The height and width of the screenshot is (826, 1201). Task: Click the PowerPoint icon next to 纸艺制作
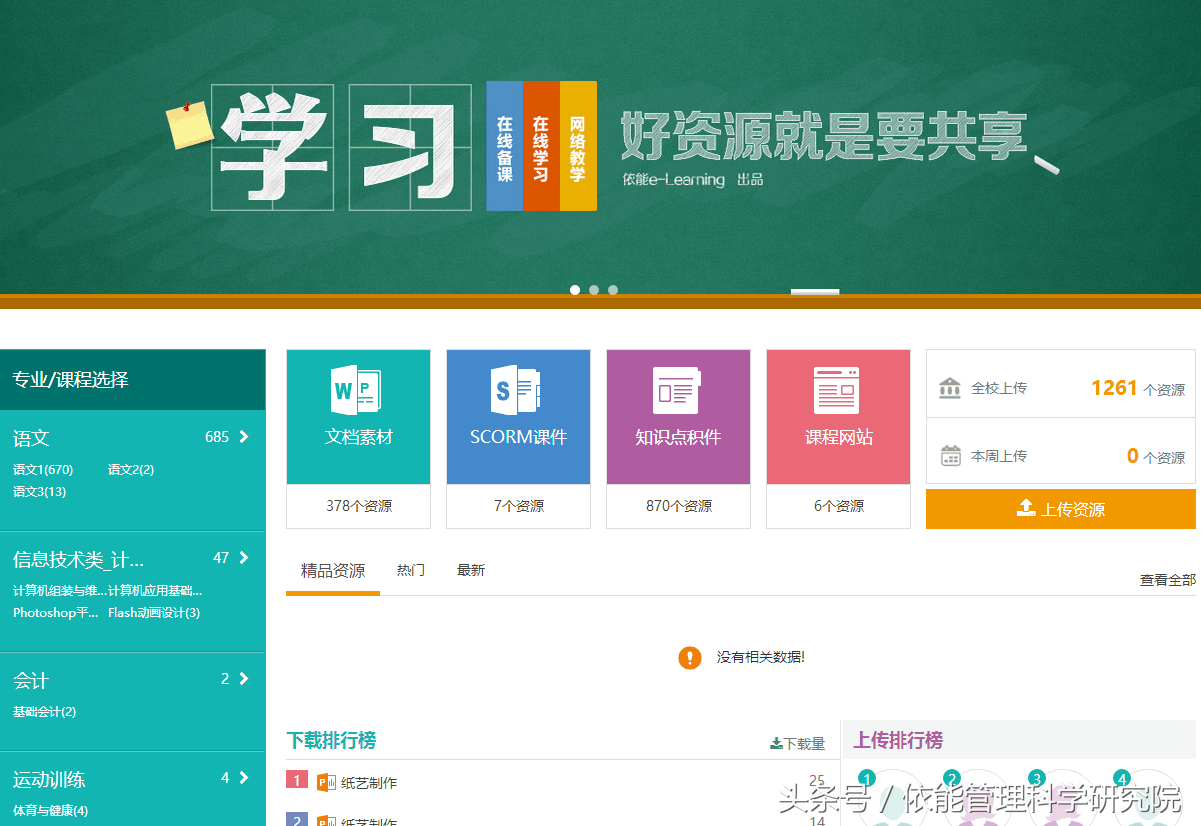coord(325,782)
